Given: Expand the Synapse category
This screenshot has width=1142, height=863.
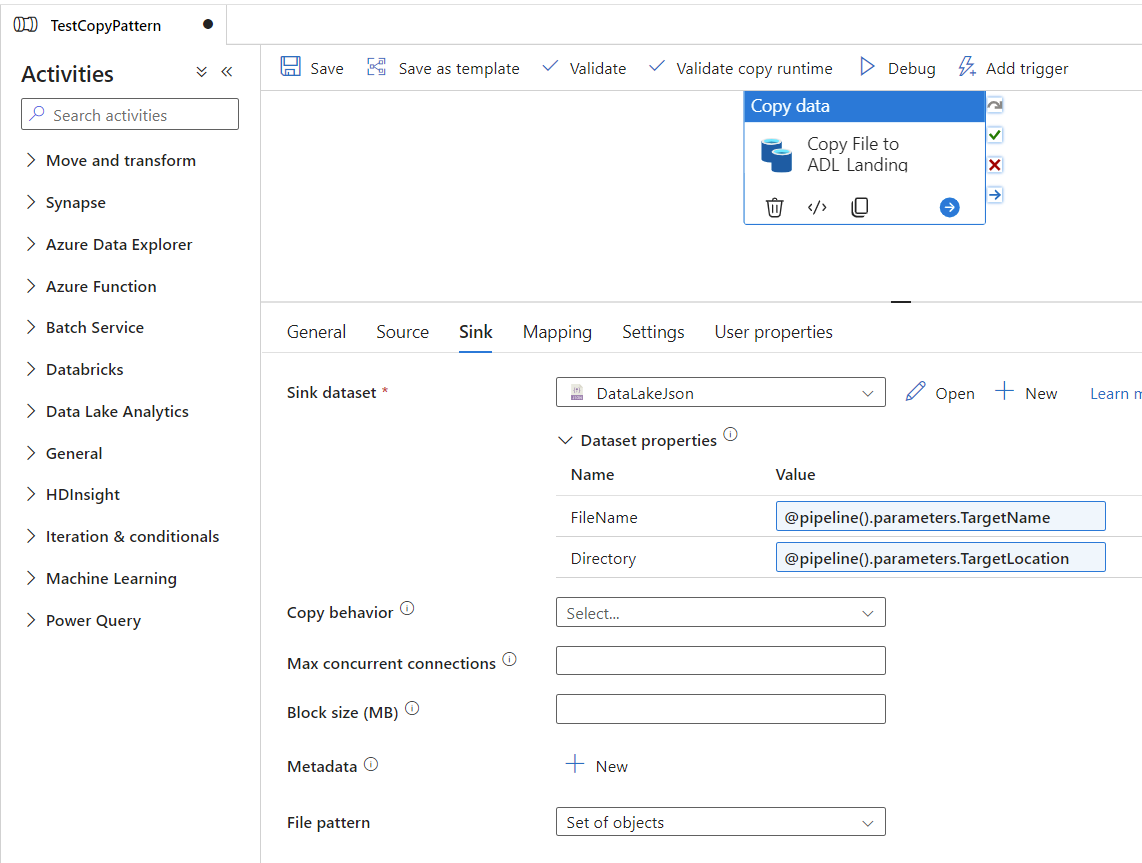Looking at the screenshot, I should (31, 202).
